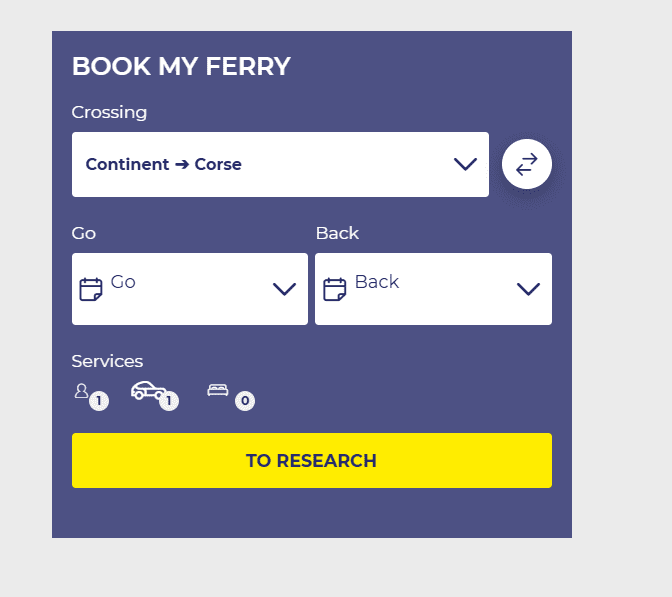Click inside the Go date field
This screenshot has width=672, height=597.
click(180, 289)
